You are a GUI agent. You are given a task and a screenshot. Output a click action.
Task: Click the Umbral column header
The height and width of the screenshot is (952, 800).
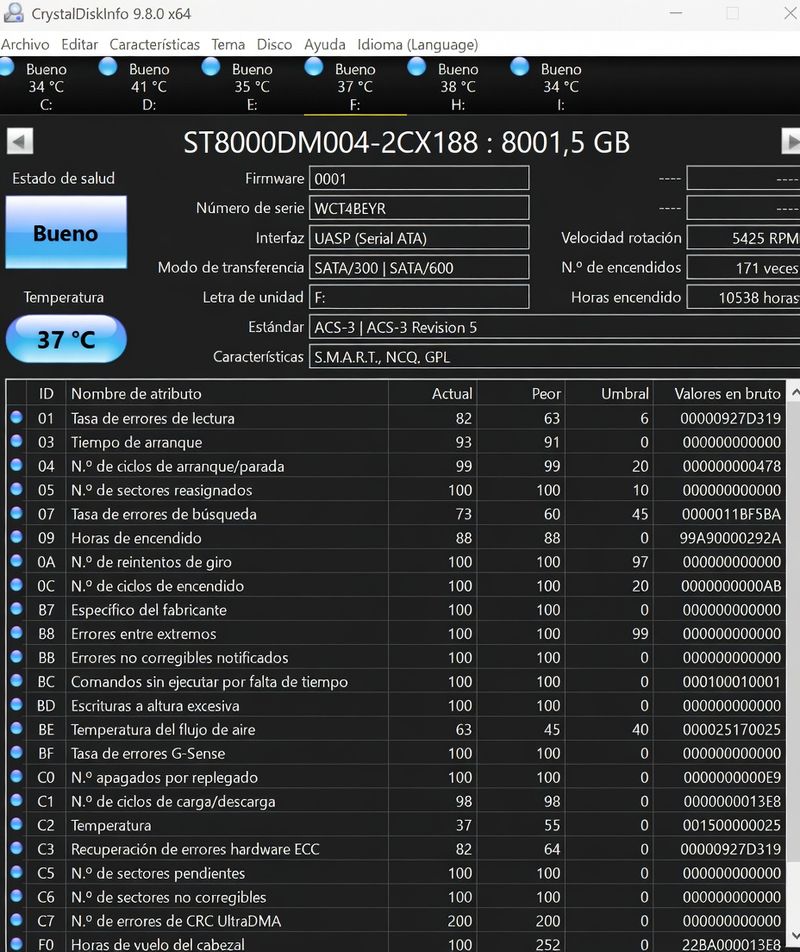609,393
